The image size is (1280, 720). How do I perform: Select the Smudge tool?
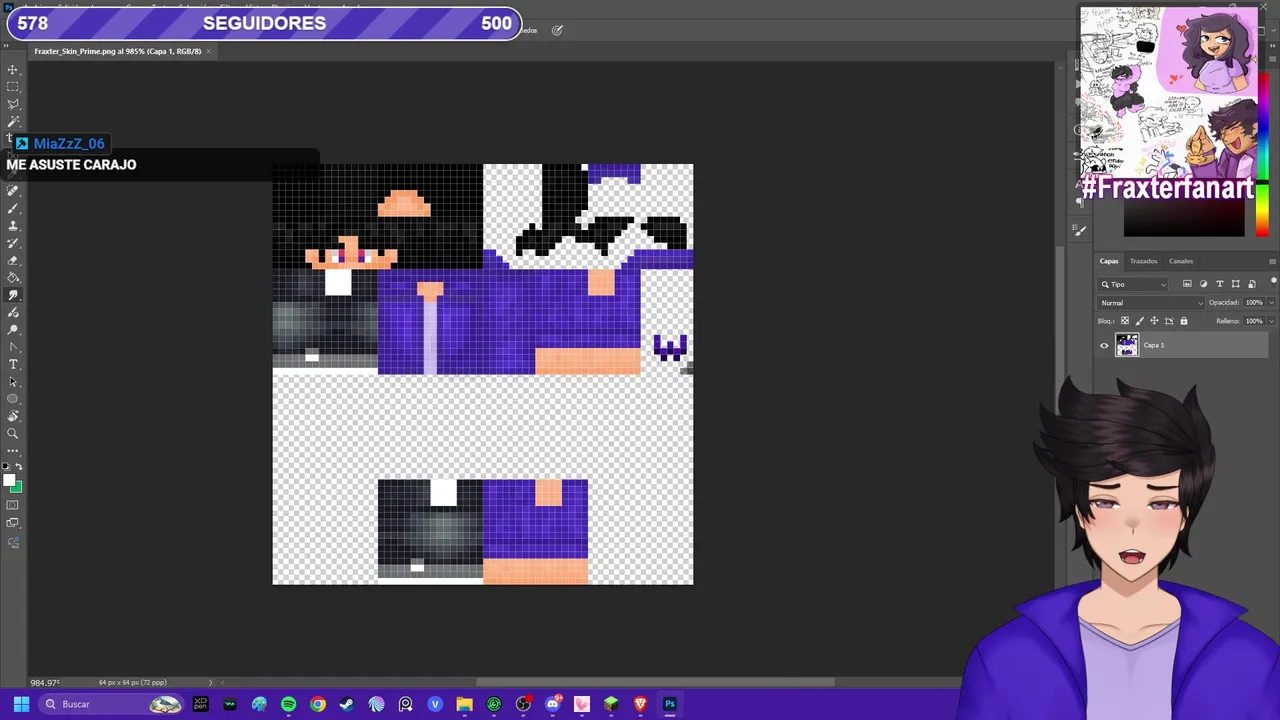click(x=13, y=295)
